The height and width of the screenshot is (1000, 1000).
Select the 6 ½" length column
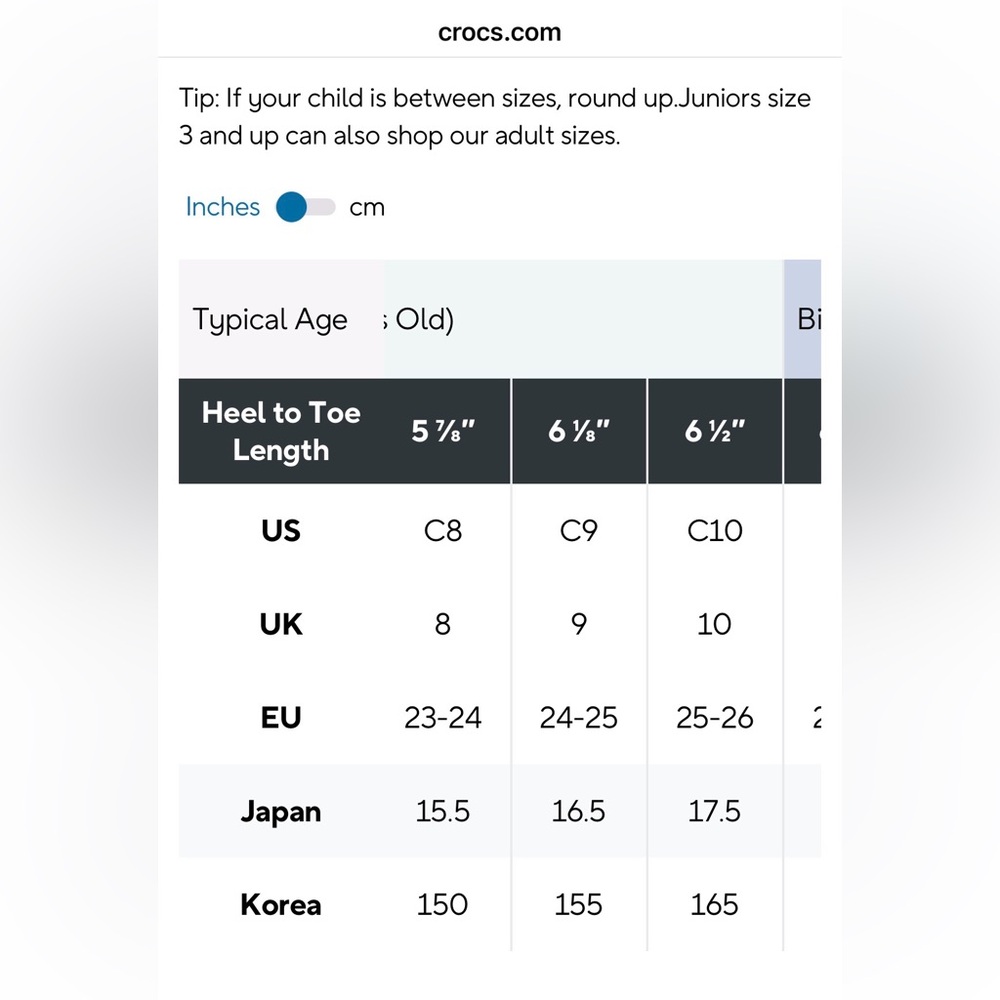714,431
